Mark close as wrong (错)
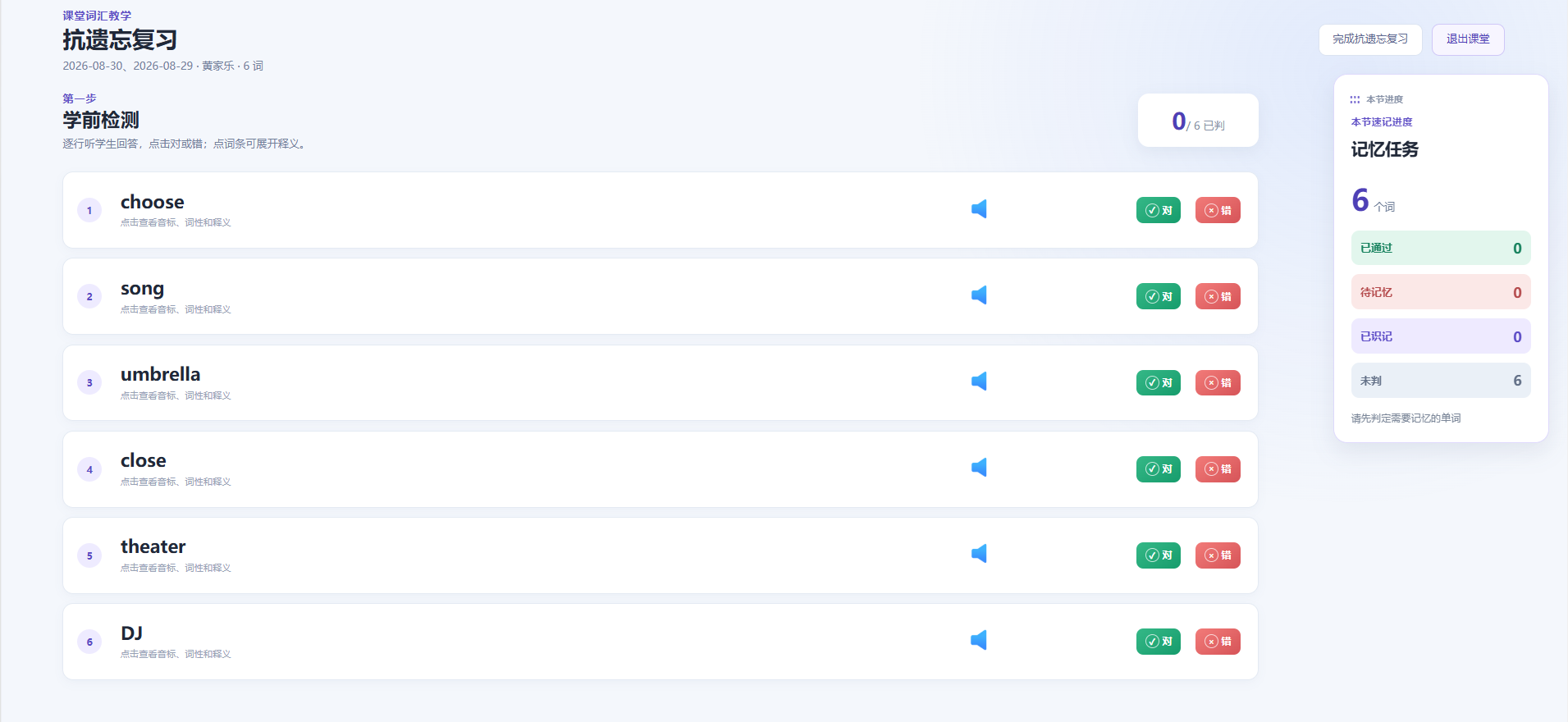The width and height of the screenshot is (1568, 722). pyautogui.click(x=1218, y=469)
